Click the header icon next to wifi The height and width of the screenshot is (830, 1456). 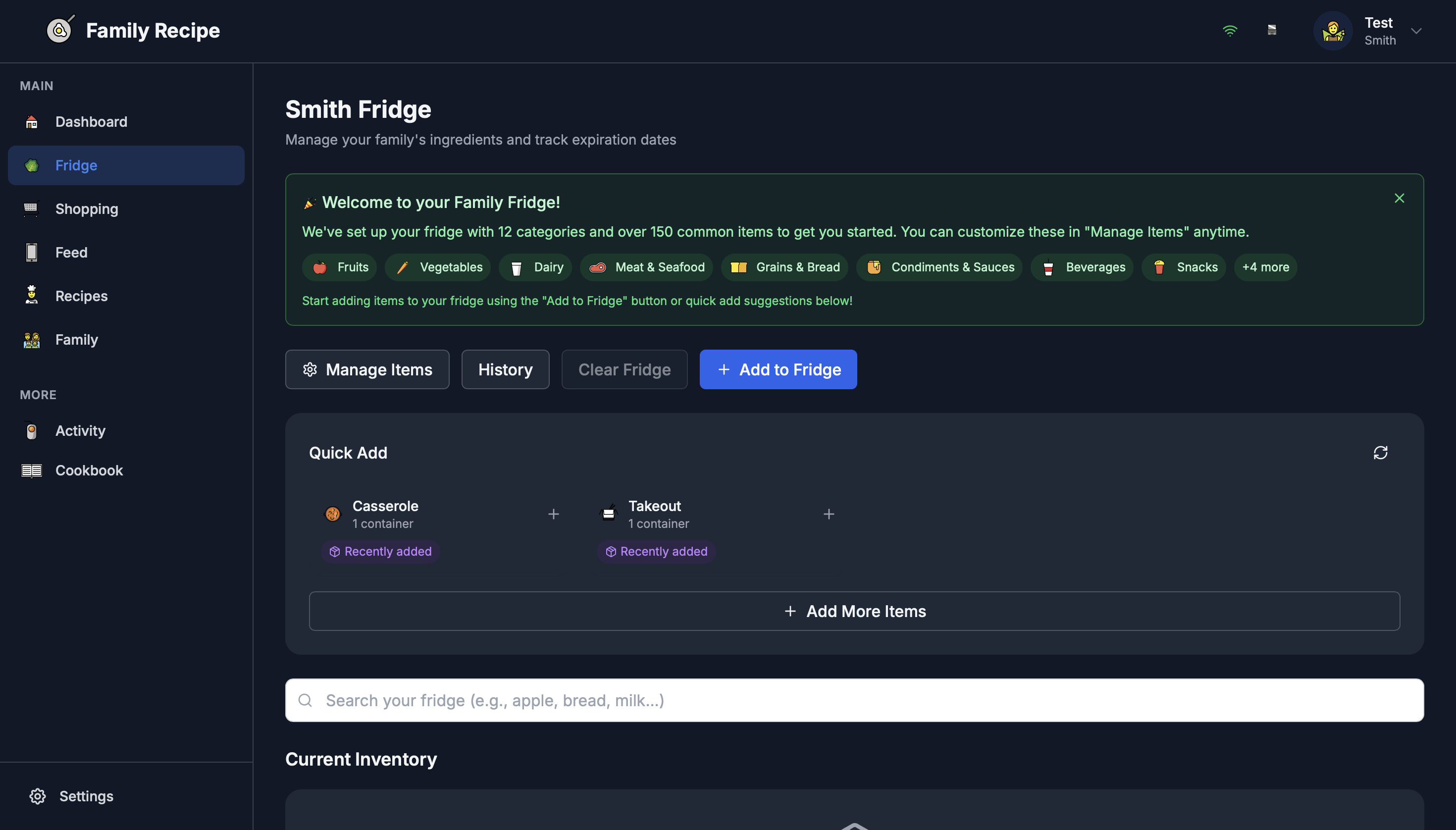[x=1271, y=30]
